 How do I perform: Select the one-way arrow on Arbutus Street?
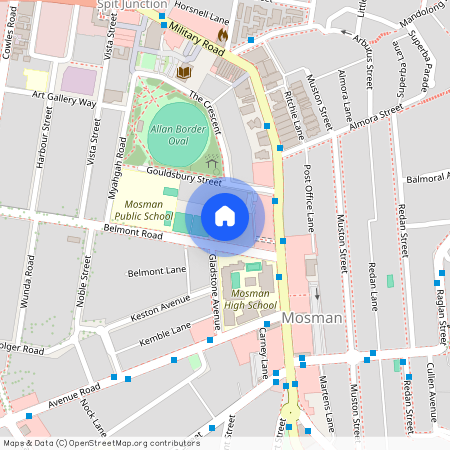click(346, 33)
